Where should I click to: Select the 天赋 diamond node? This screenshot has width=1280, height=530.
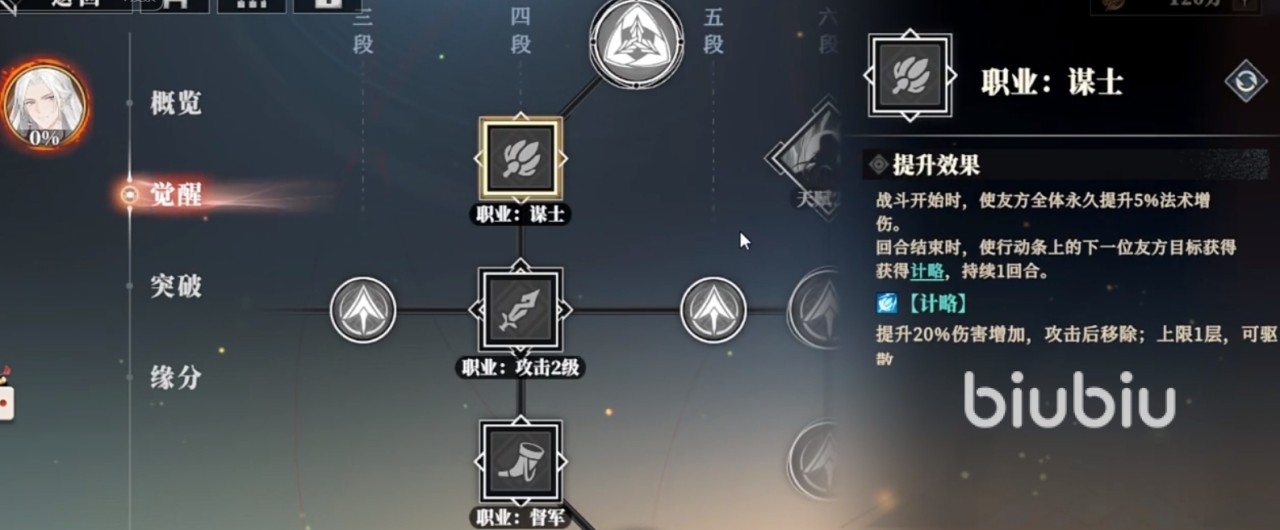tap(808, 157)
